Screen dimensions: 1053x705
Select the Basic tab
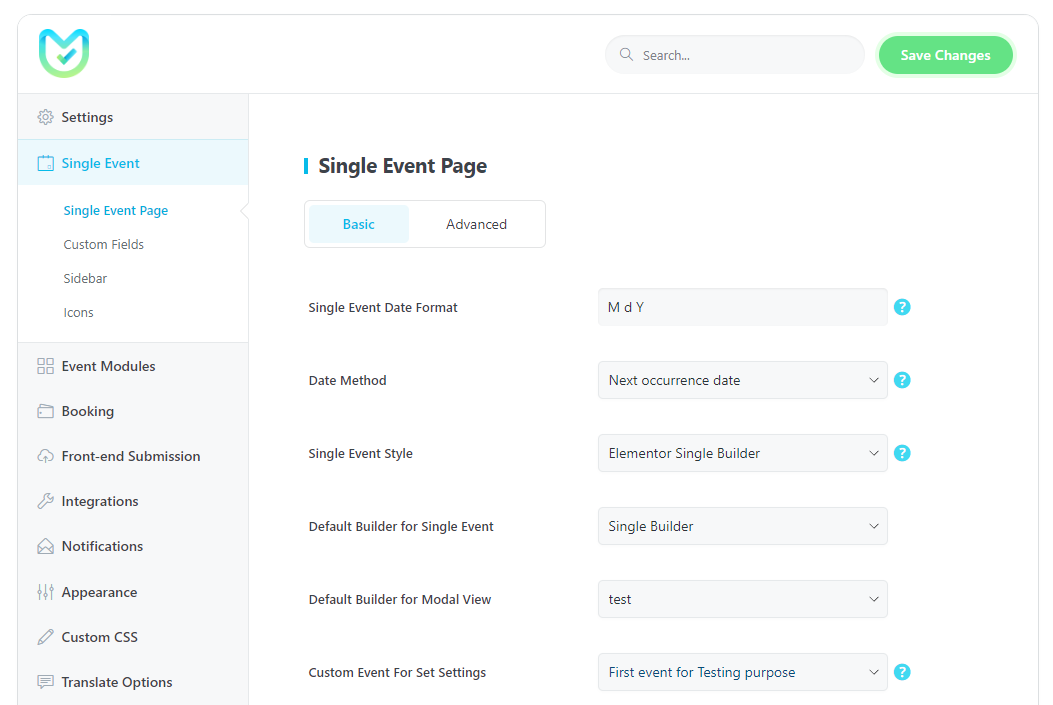click(x=358, y=224)
